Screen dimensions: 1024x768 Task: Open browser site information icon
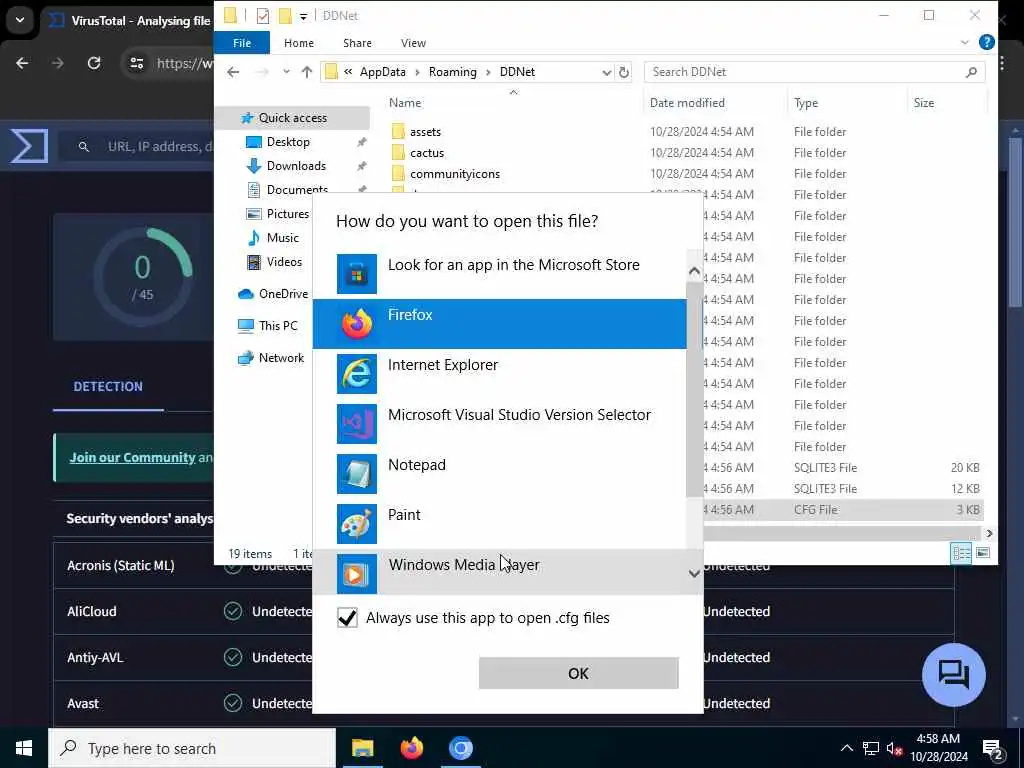pos(136,63)
